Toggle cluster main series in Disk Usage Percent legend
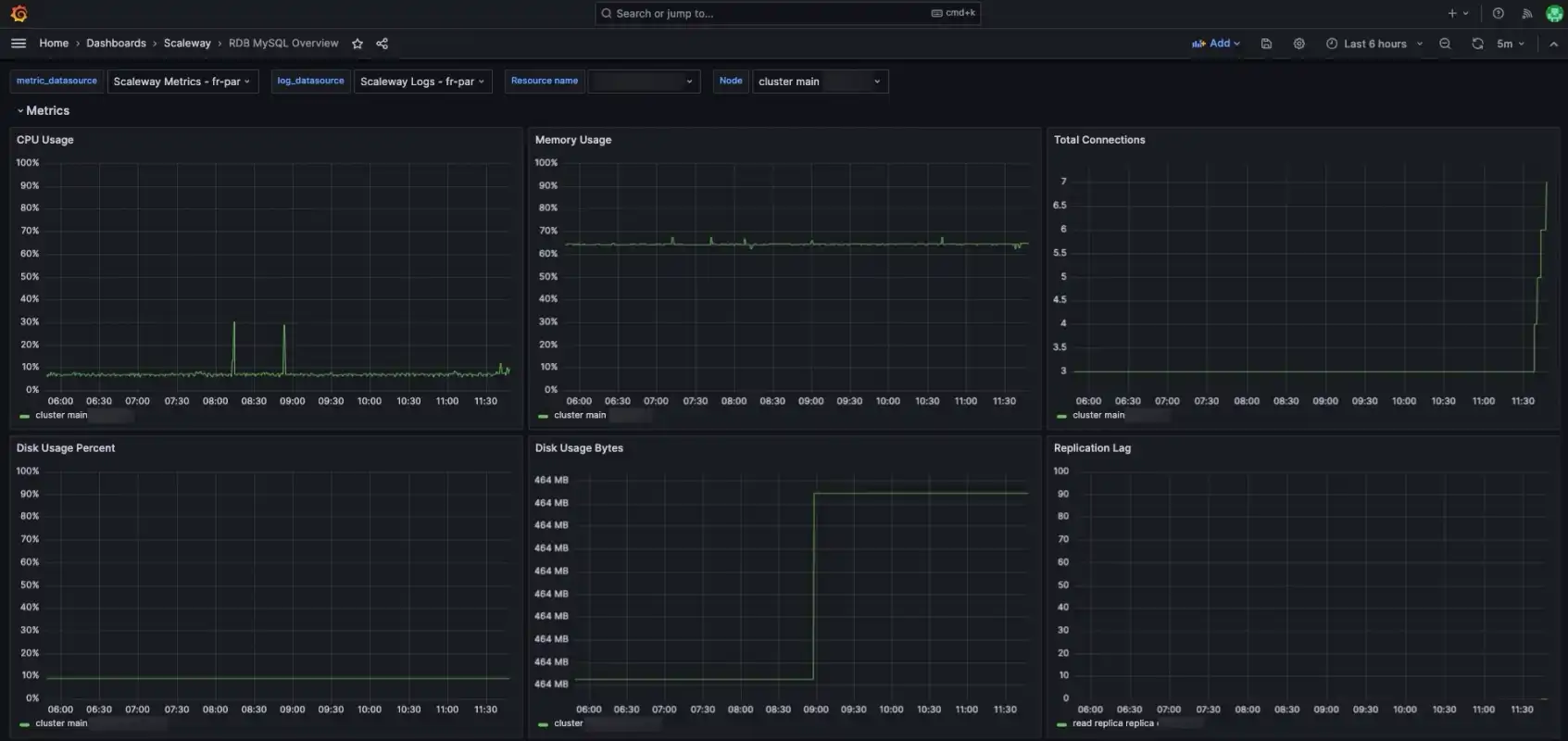1568x741 pixels. [61, 724]
